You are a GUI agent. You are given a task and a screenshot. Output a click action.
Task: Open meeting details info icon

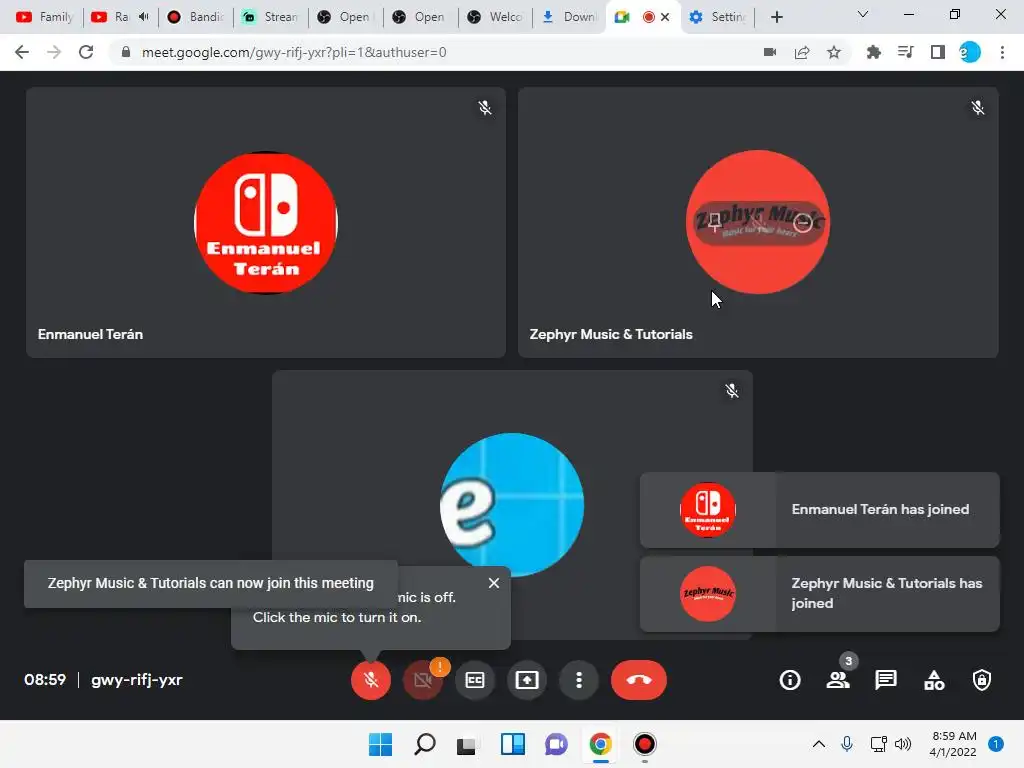(790, 680)
